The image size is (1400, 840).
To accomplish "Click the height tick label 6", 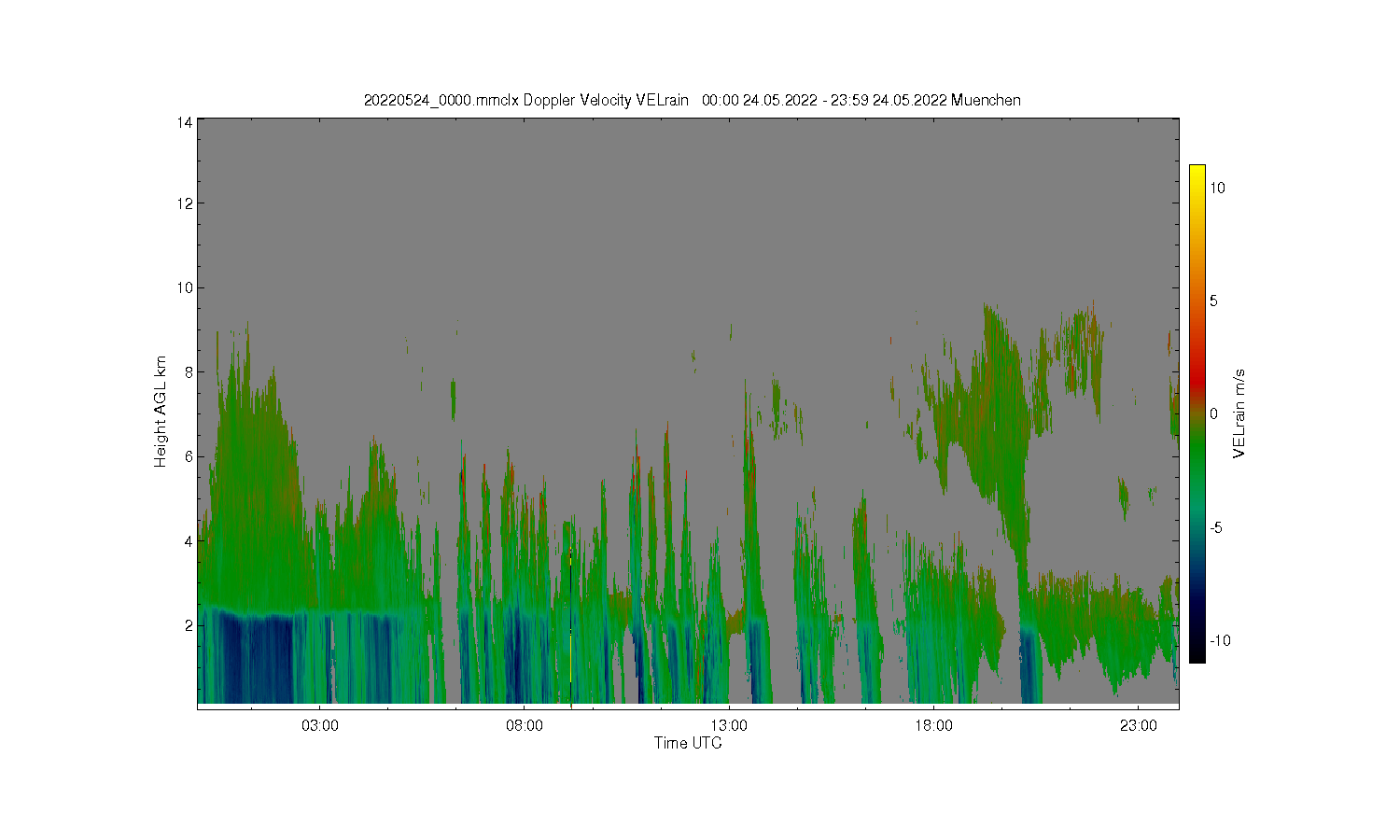I will tap(189, 456).
